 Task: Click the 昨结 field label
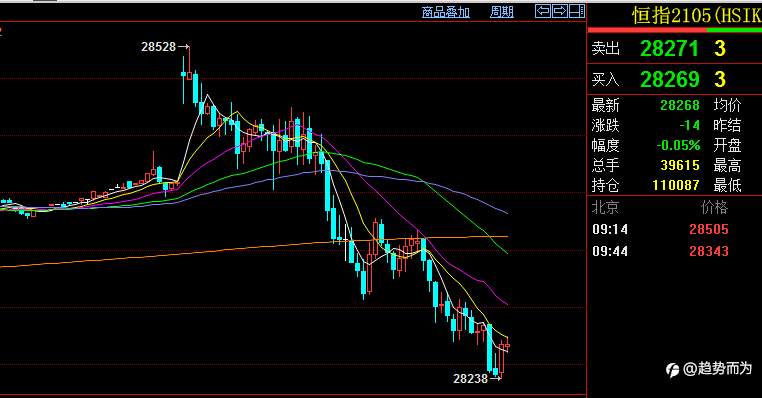point(727,125)
